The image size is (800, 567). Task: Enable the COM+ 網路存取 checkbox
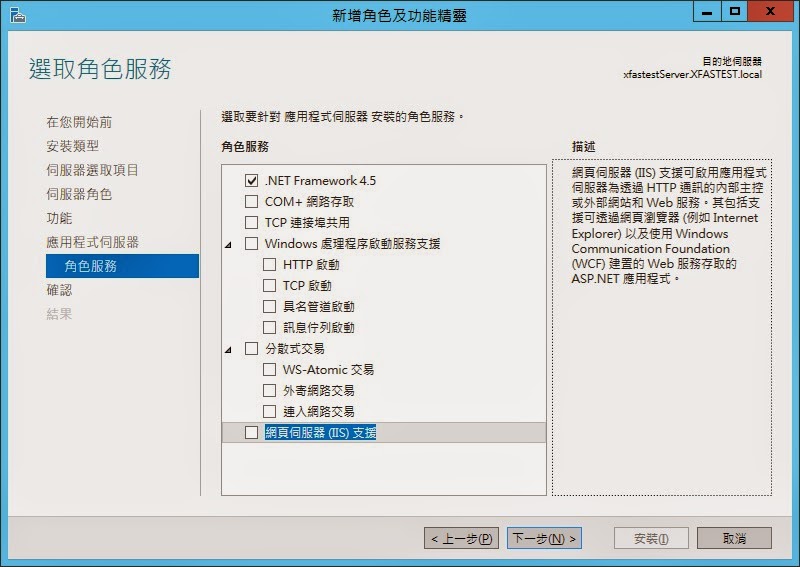tap(251, 202)
